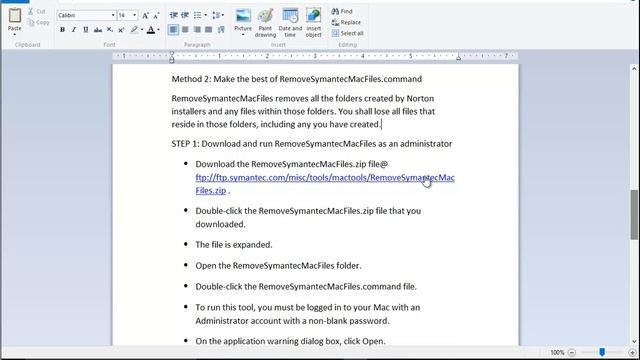Zoom out with the minus button

tap(572, 353)
